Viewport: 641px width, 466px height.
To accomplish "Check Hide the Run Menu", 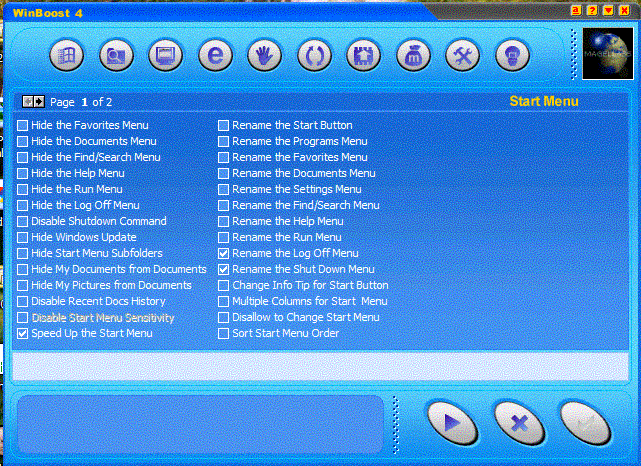I will click(x=22, y=189).
